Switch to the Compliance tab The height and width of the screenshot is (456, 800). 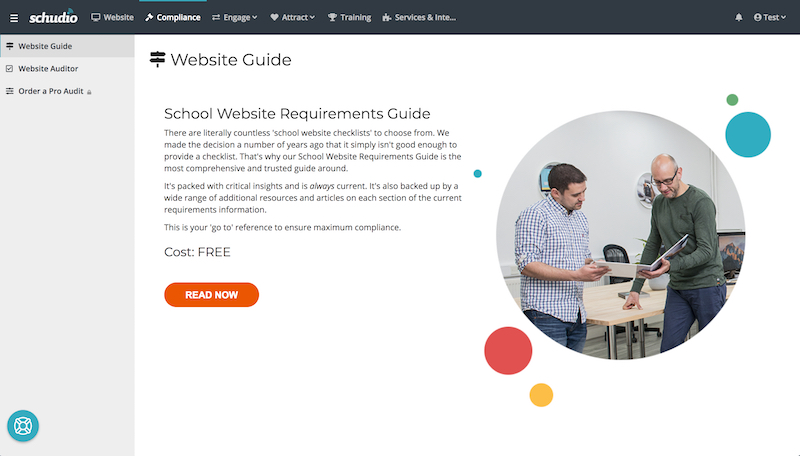coord(172,17)
